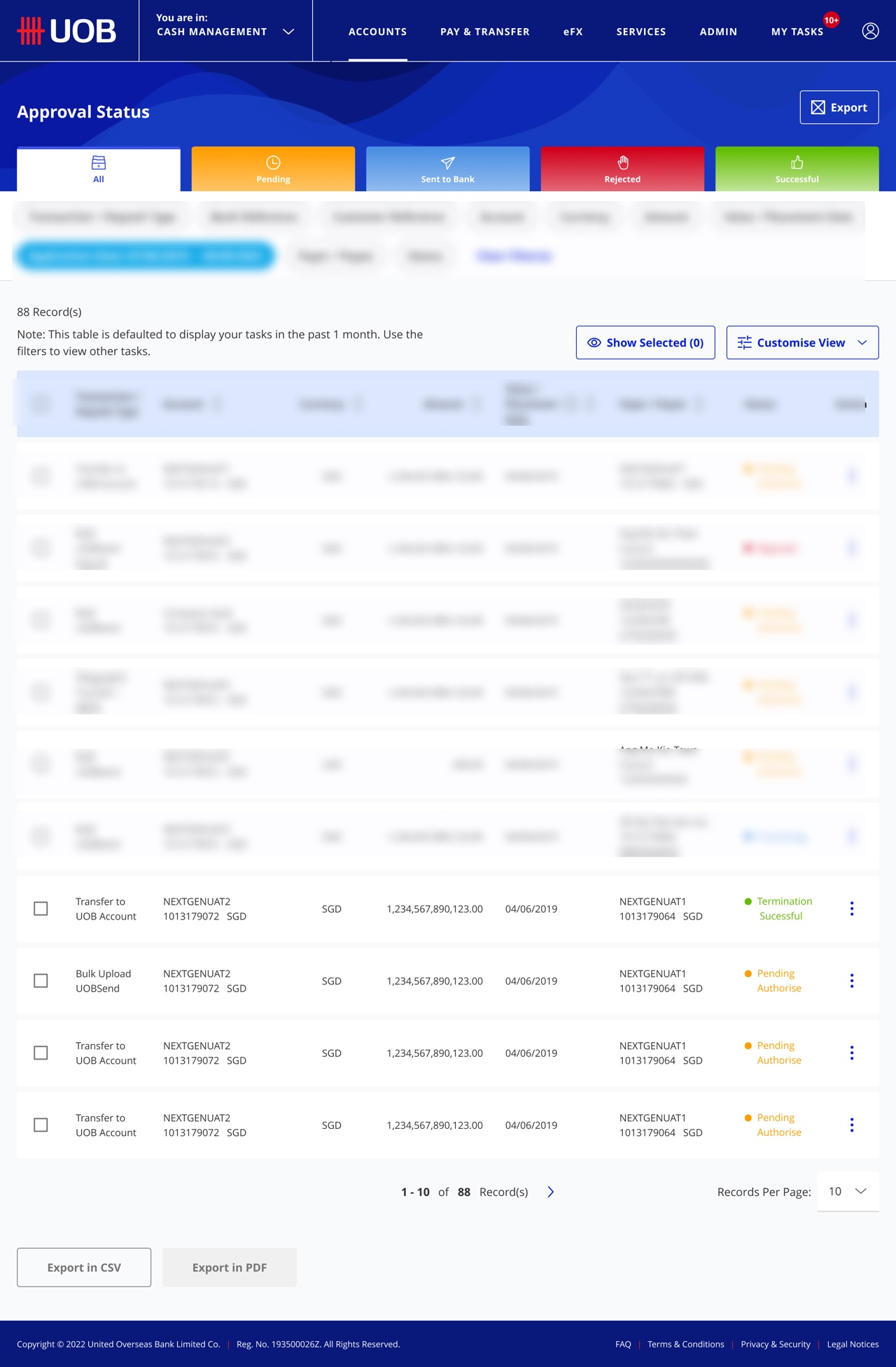Click the '88 Record(s)' count text
The image size is (896, 1367).
point(49,312)
